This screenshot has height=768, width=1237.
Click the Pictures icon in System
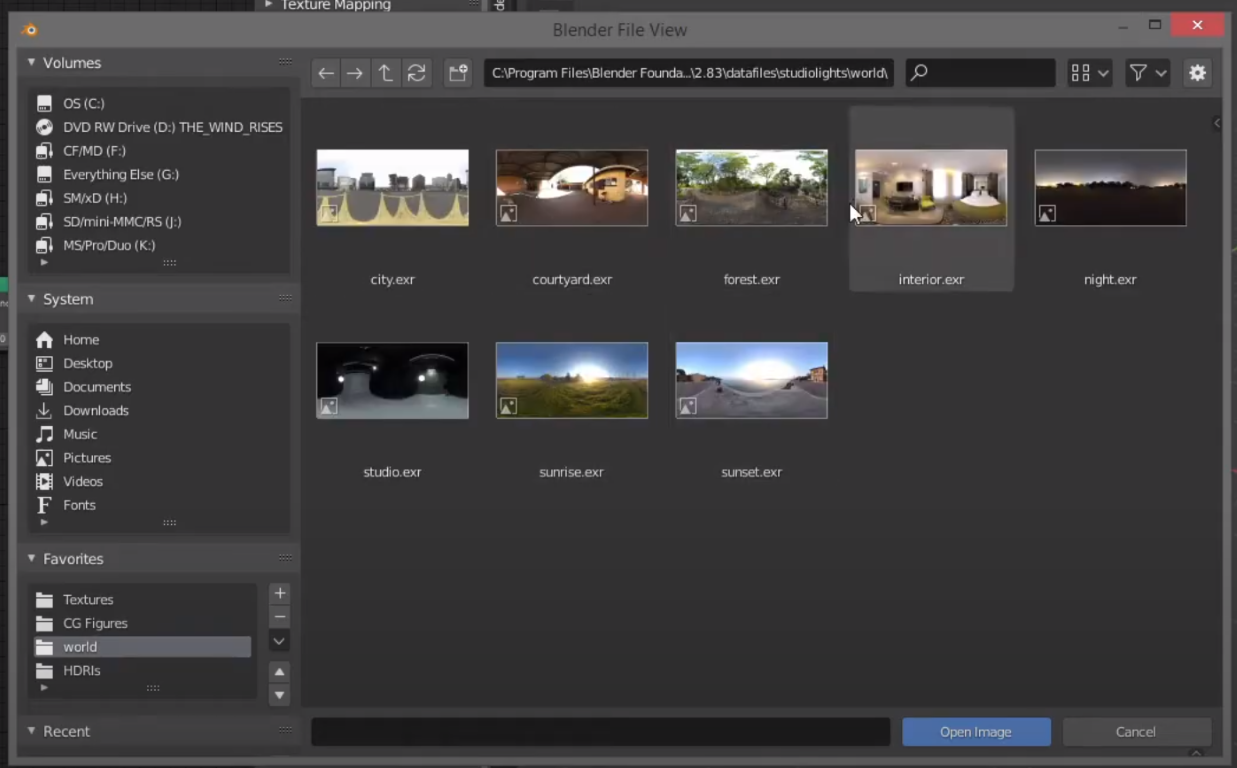click(x=44, y=458)
